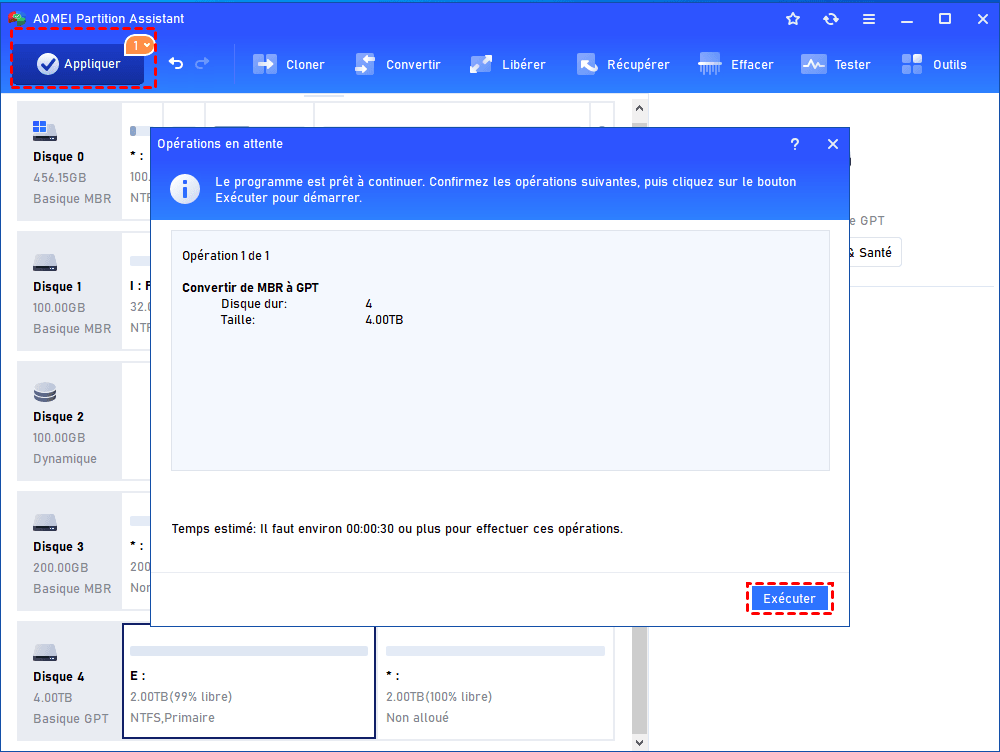
Task: Select the Disque 1 entry
Action: tap(70, 291)
